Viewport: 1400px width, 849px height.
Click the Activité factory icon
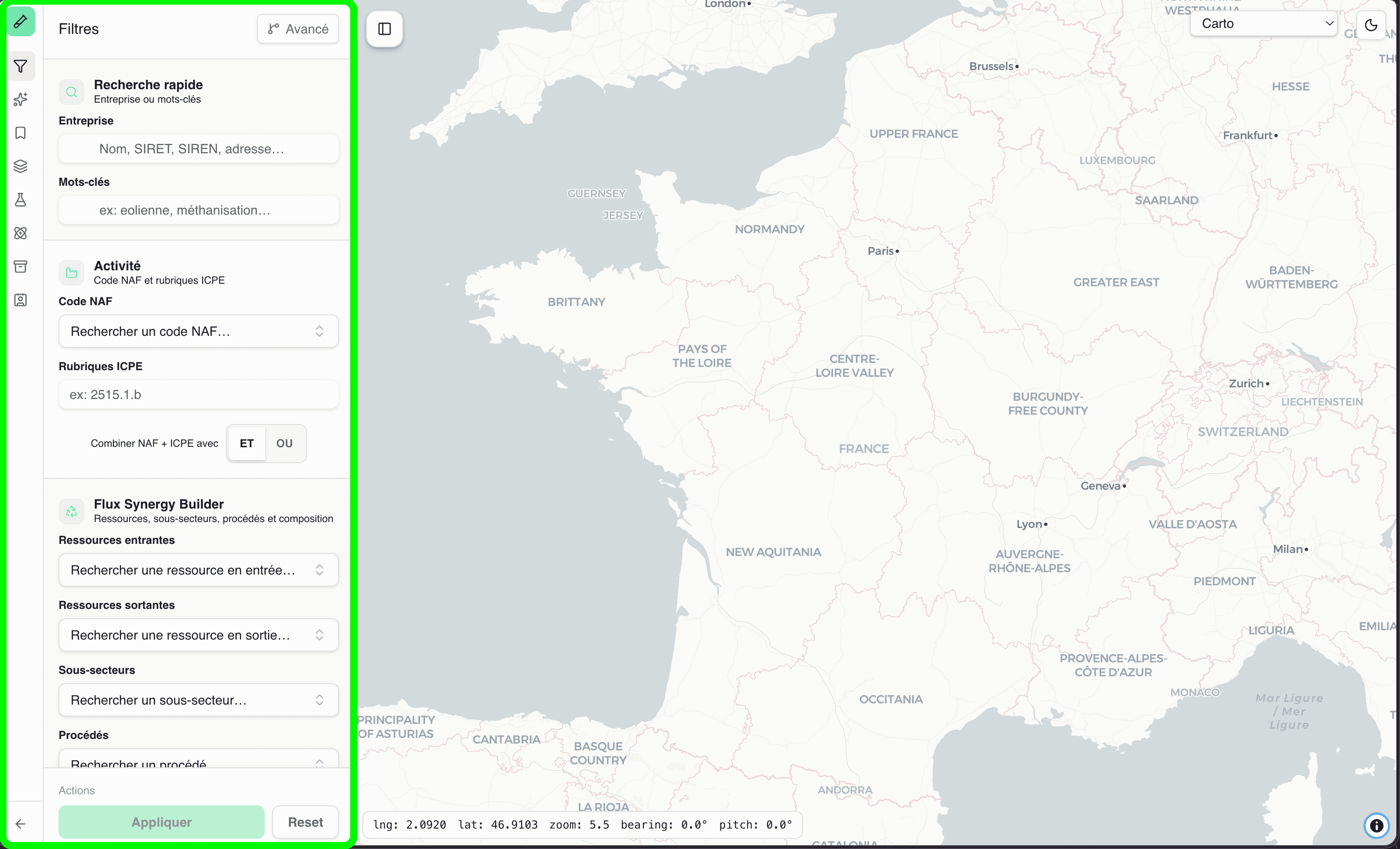[x=72, y=273]
